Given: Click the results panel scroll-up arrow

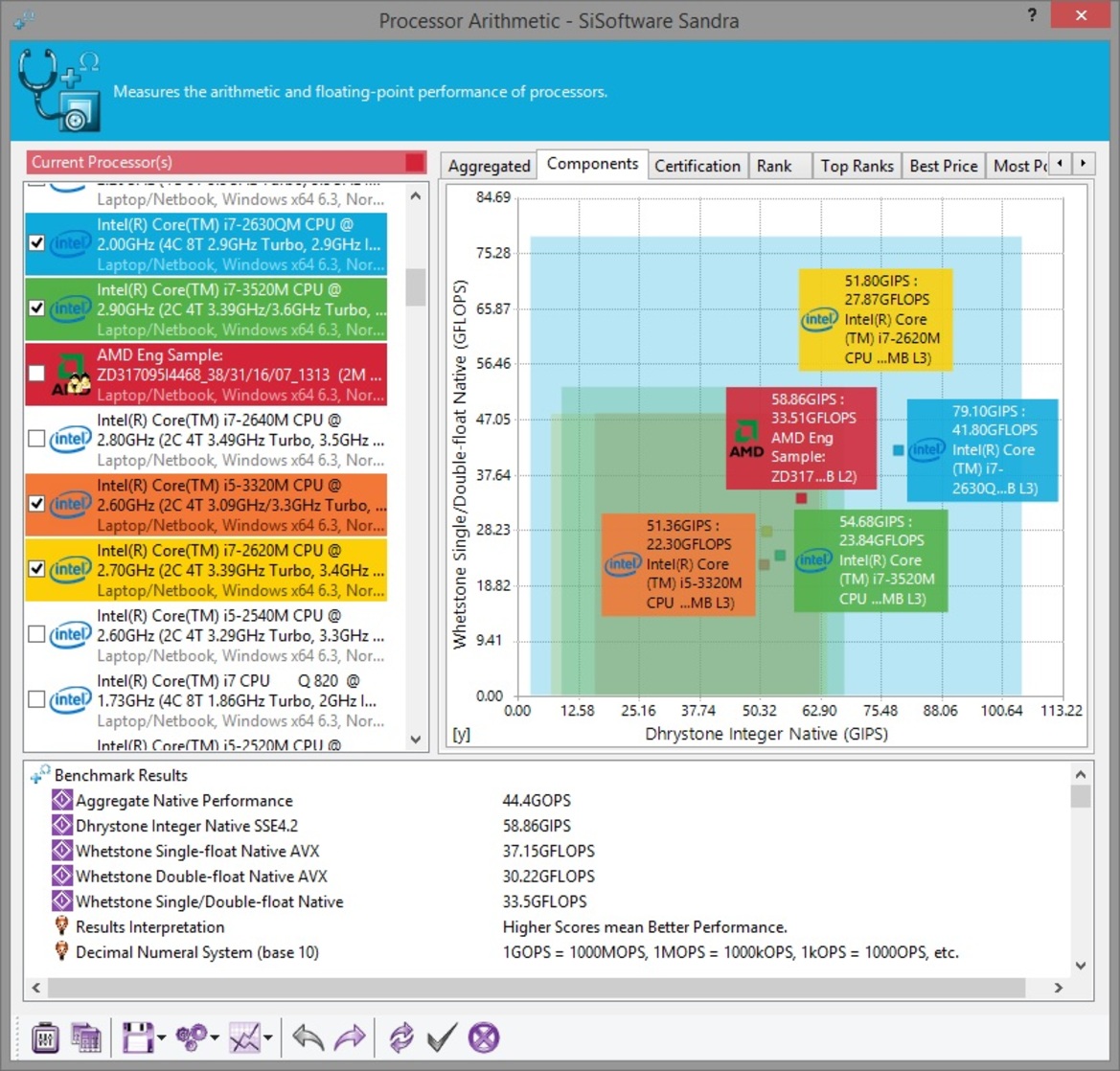Looking at the screenshot, I should 1081,775.
